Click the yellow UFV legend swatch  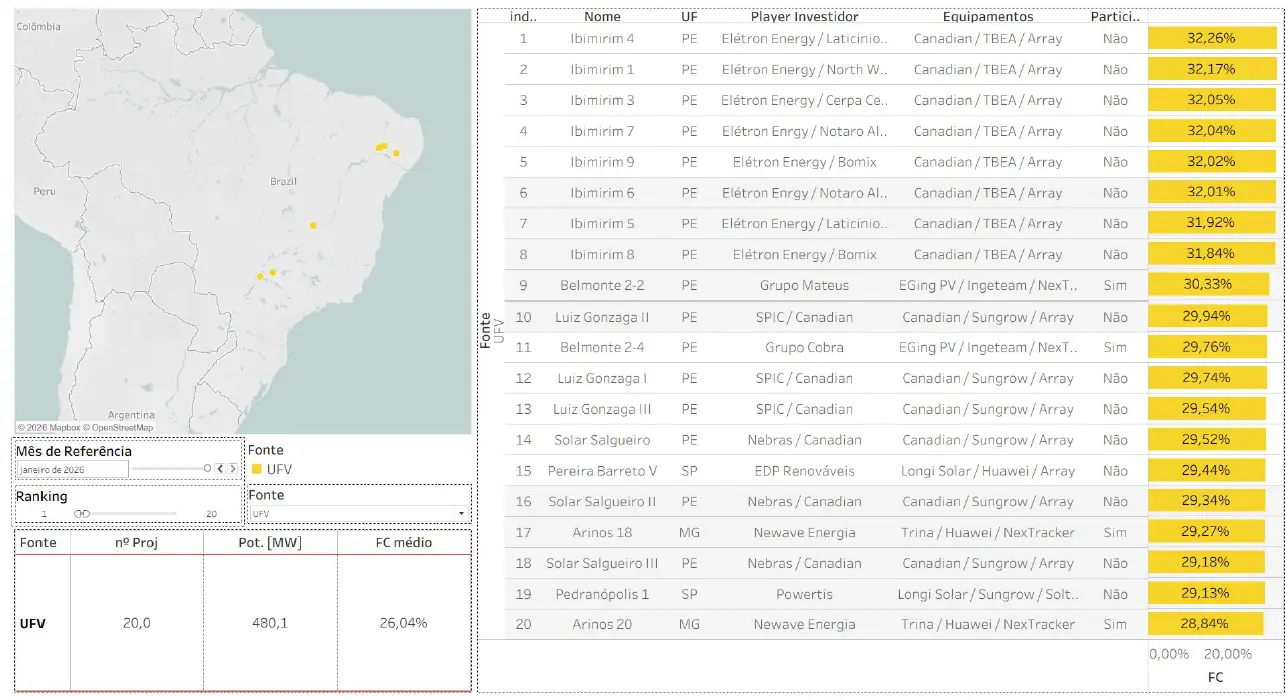point(256,468)
